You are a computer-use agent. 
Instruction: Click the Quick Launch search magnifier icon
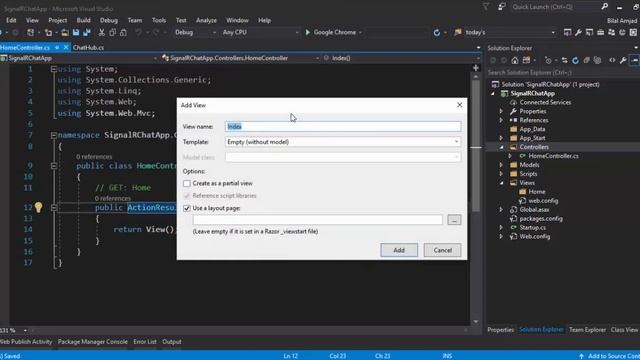tap(604, 7)
